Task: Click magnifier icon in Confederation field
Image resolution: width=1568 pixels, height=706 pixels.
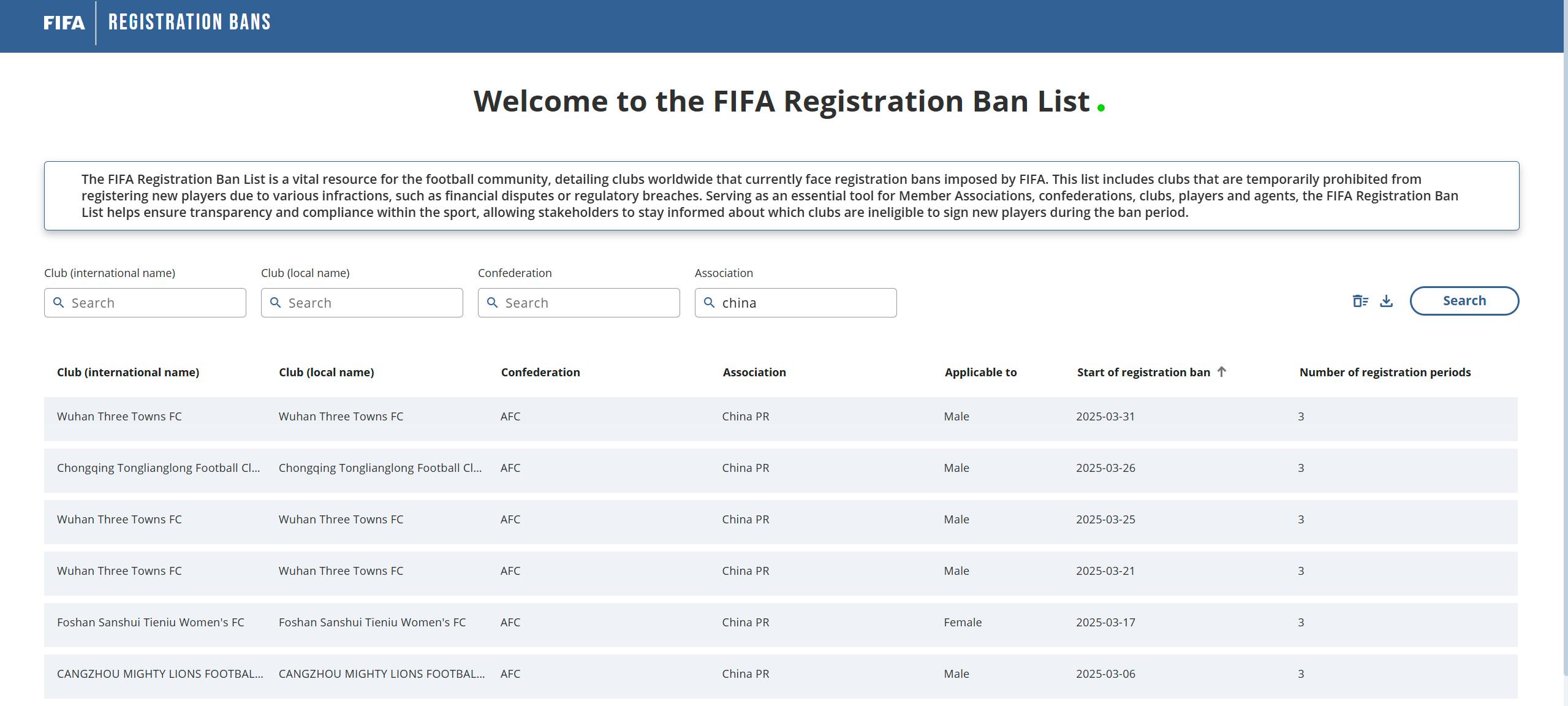Action: click(x=492, y=303)
